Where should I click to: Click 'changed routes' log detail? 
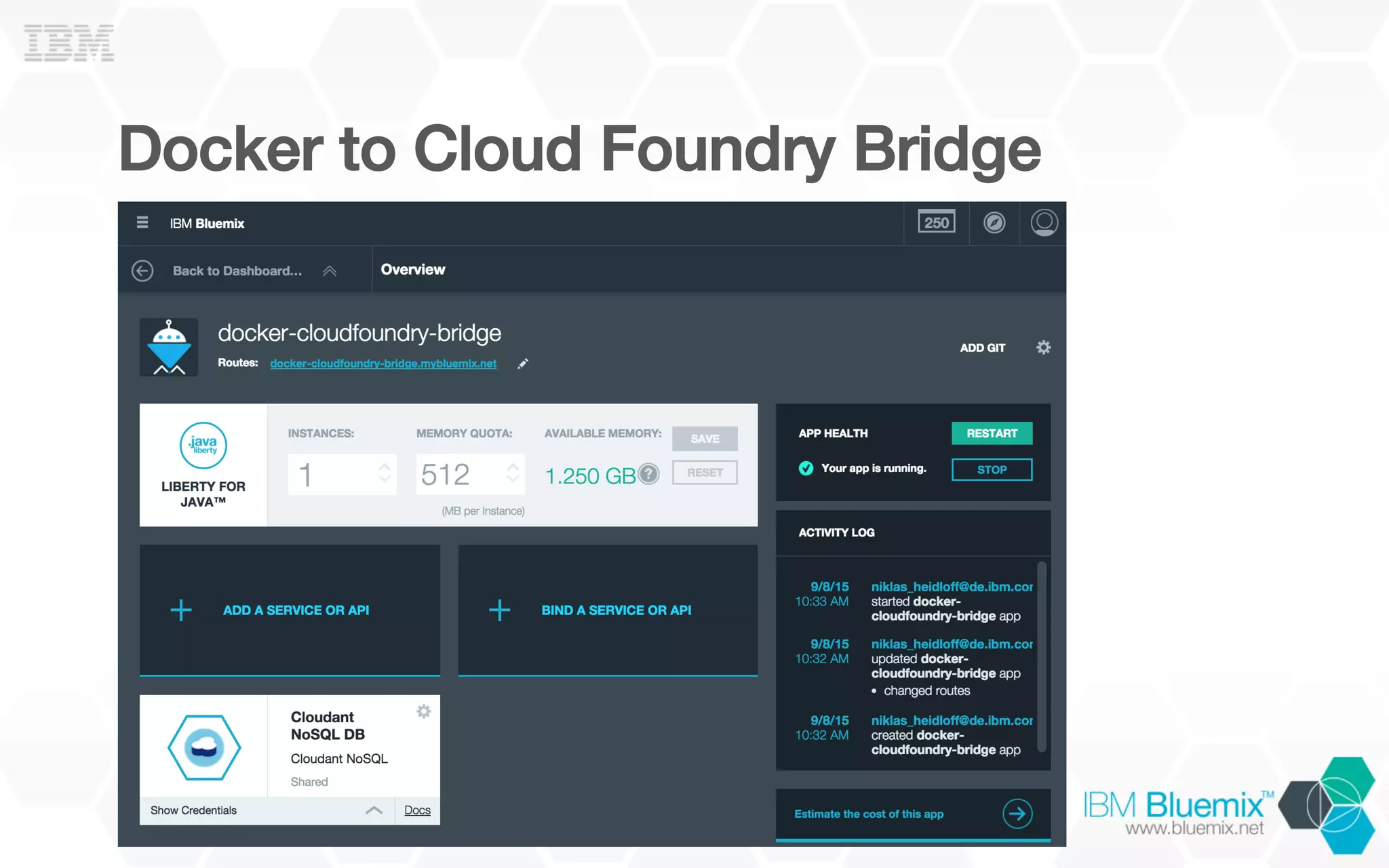(926, 691)
